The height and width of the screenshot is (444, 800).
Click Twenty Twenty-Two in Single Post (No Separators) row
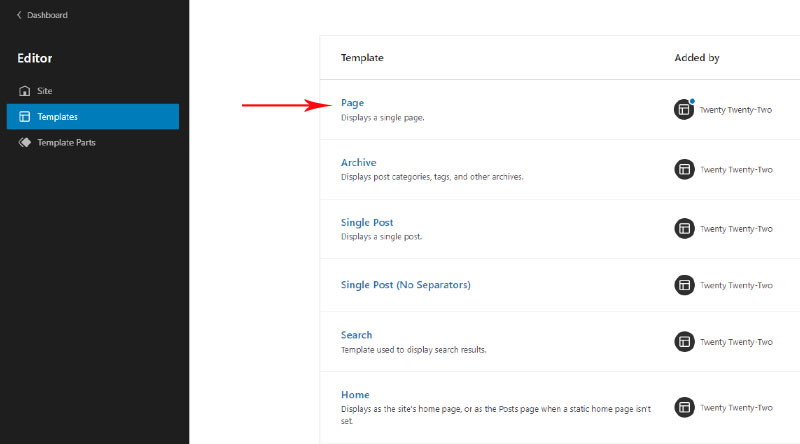[736, 285]
